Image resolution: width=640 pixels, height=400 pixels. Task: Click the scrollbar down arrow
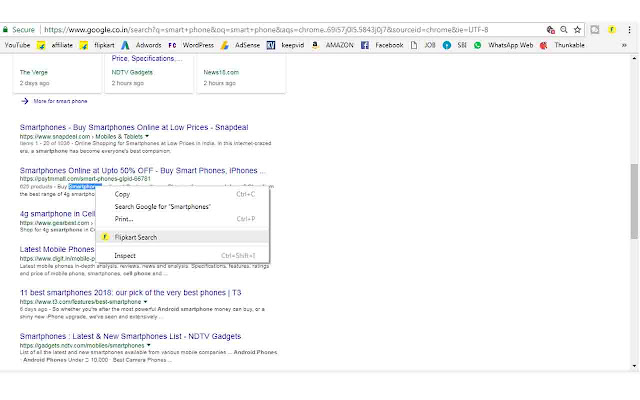(x=634, y=366)
